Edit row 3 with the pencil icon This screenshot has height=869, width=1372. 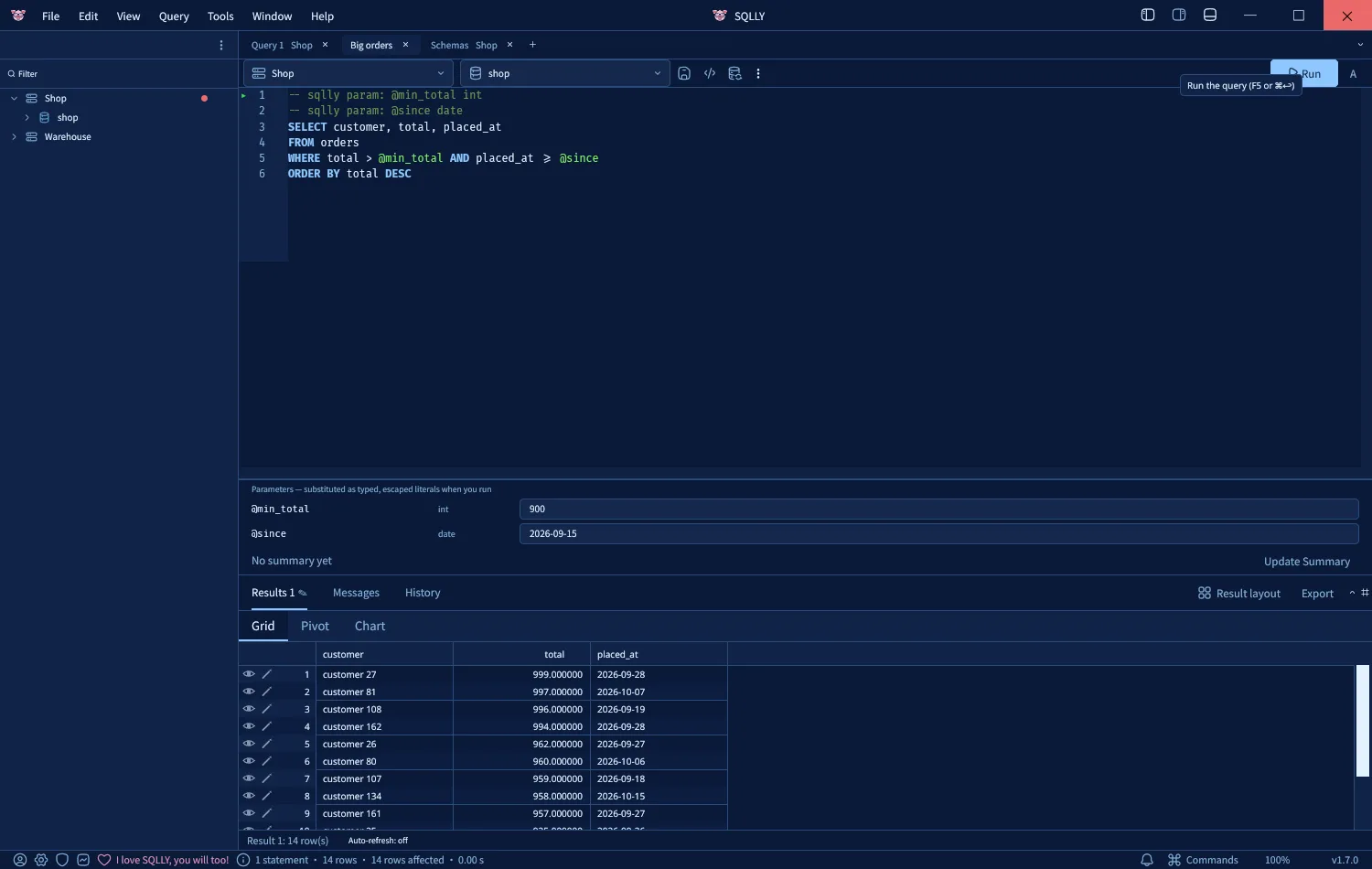point(267,709)
